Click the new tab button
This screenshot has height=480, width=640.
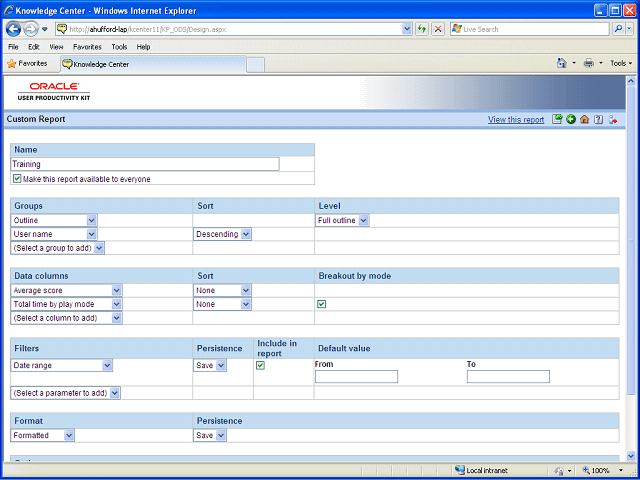256,65
